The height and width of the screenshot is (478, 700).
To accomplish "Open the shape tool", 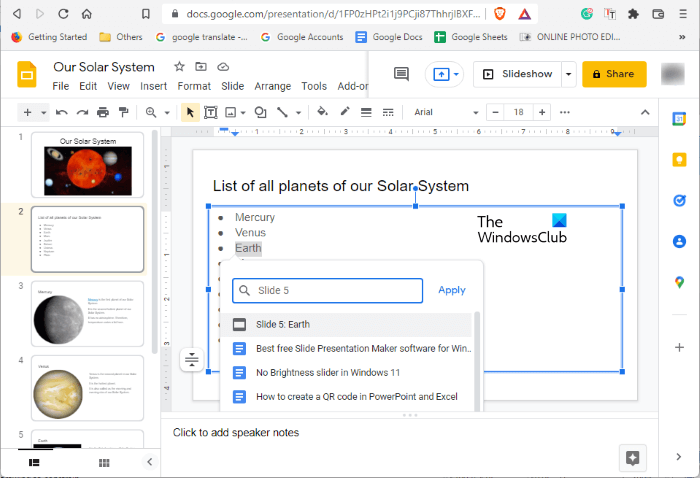I will (x=260, y=112).
